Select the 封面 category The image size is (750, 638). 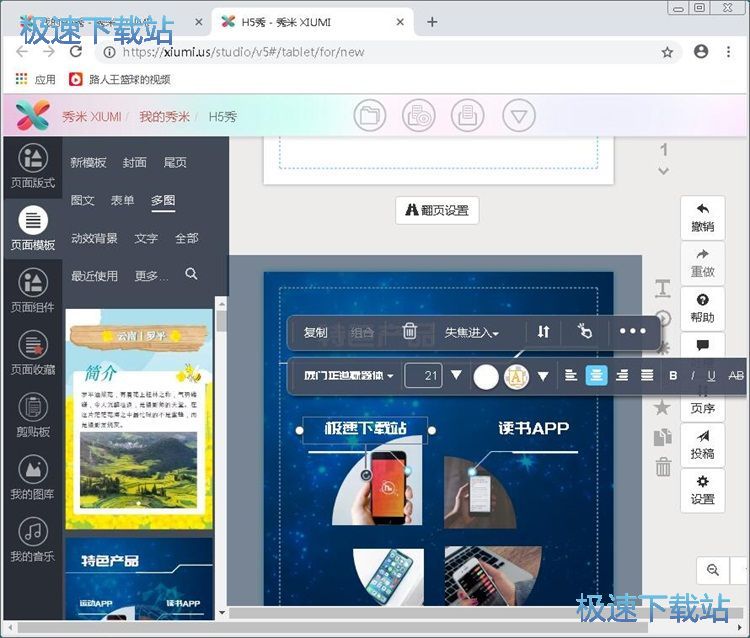click(x=134, y=163)
